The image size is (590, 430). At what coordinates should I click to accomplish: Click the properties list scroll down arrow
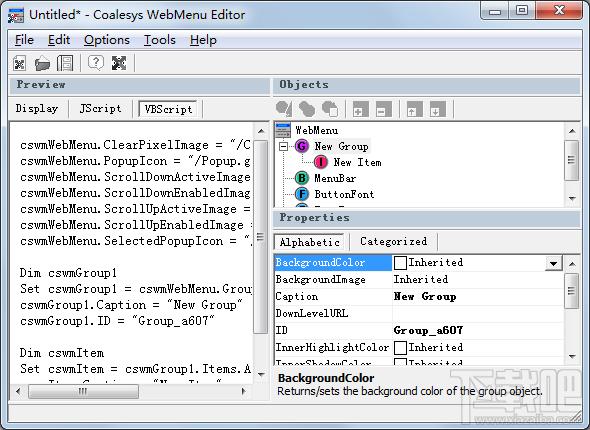click(572, 356)
